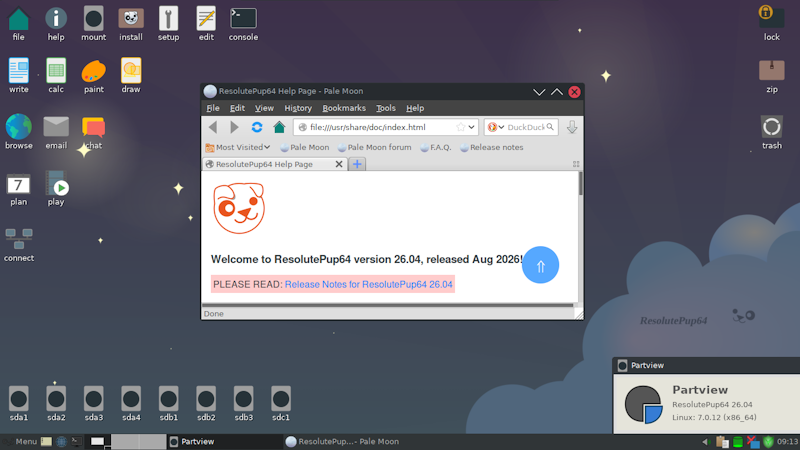This screenshot has width=800, height=450.
Task: Open the file manager desktop icon
Action: (19, 19)
